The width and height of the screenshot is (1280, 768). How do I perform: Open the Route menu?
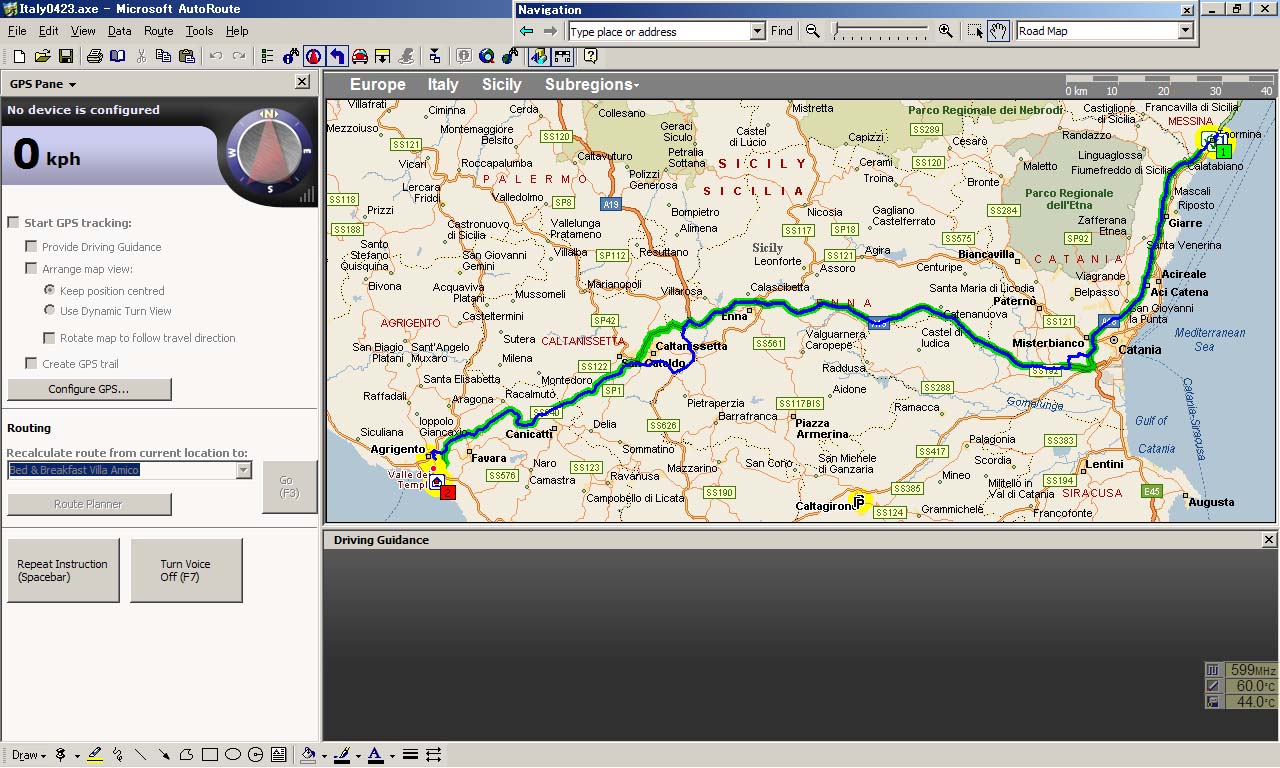pos(158,31)
